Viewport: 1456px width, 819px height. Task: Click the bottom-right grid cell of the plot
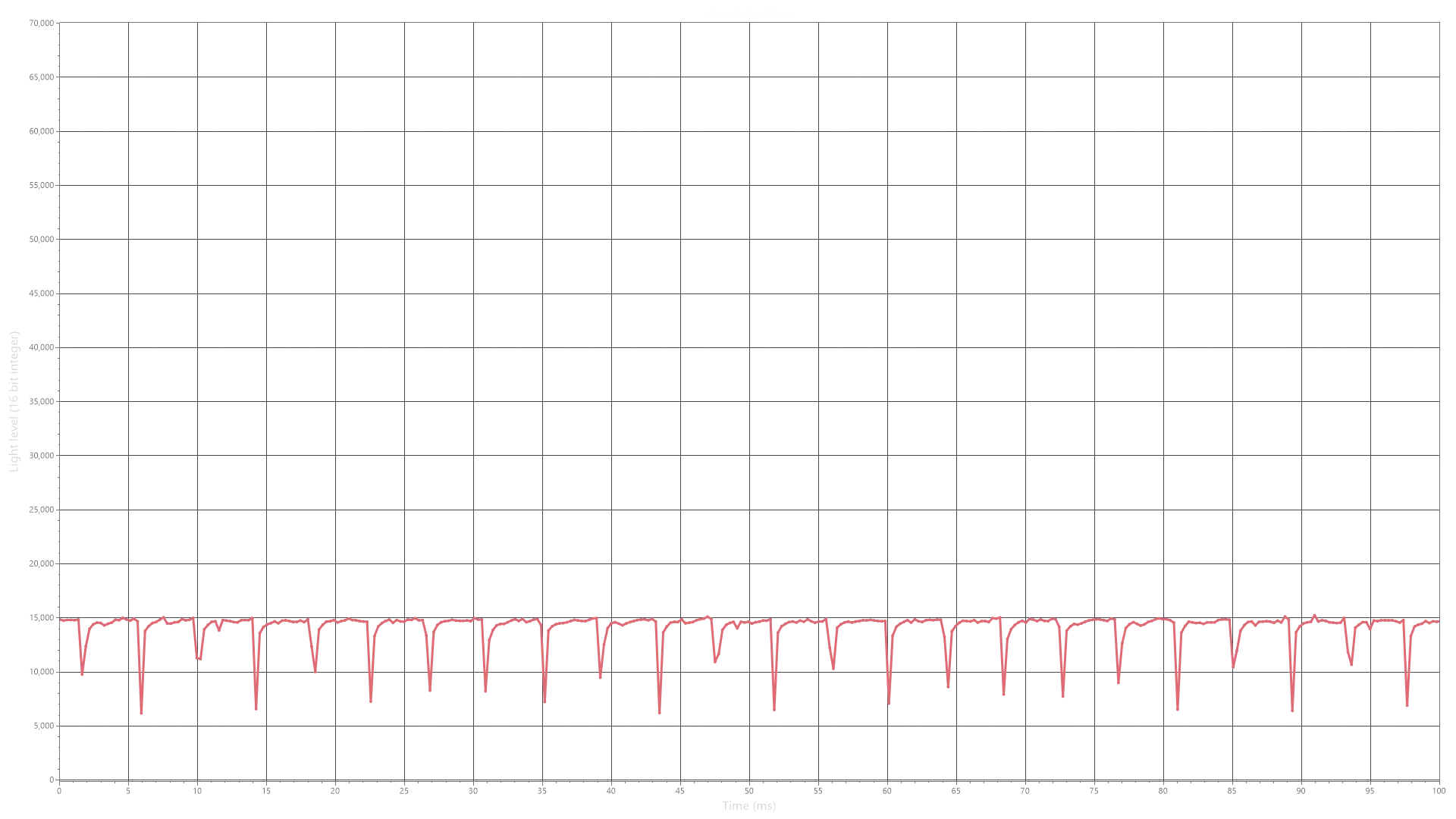pos(1404,752)
